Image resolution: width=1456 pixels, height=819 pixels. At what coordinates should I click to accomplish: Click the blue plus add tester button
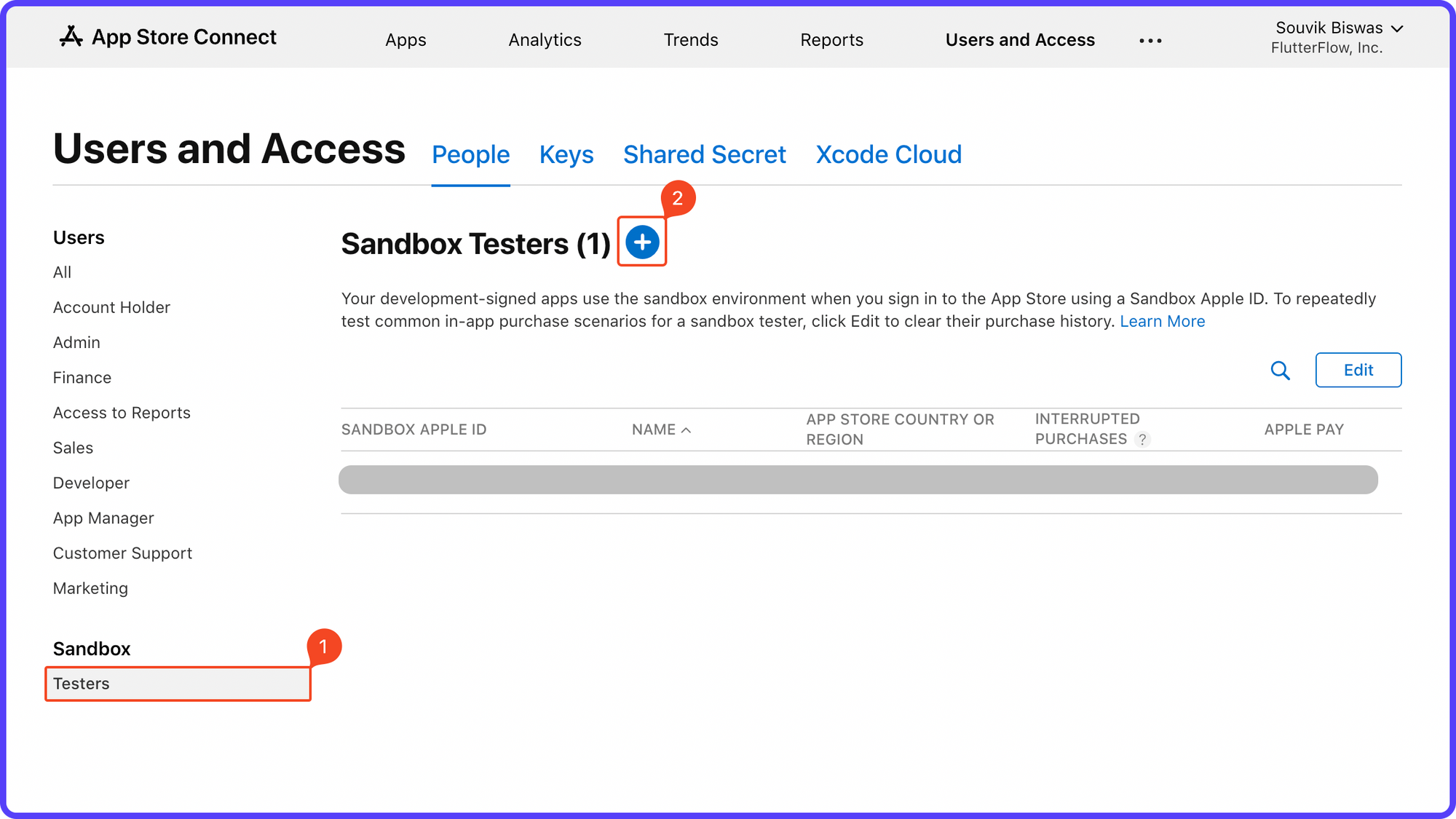[642, 242]
